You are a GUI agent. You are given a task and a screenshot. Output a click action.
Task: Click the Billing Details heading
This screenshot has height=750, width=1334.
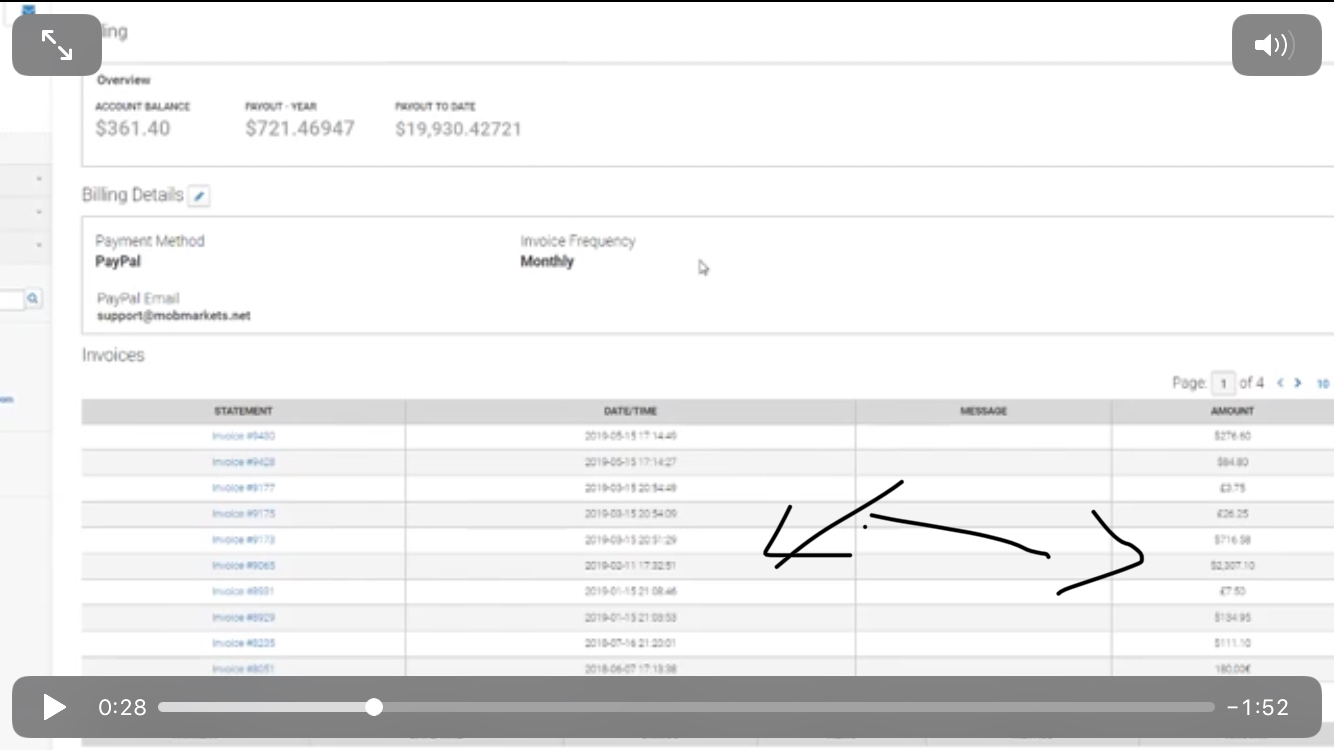pyautogui.click(x=133, y=195)
